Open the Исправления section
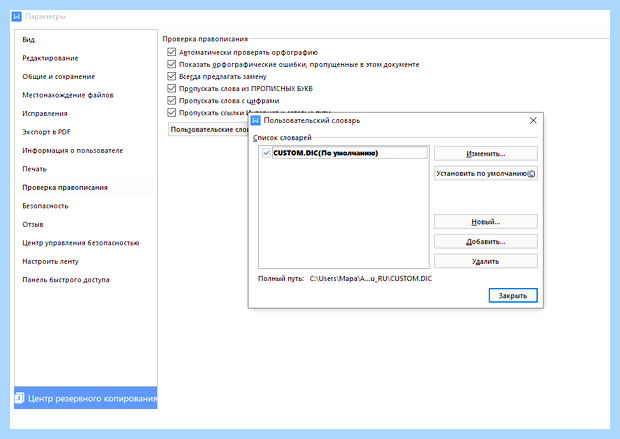This screenshot has width=620, height=439. [45, 114]
